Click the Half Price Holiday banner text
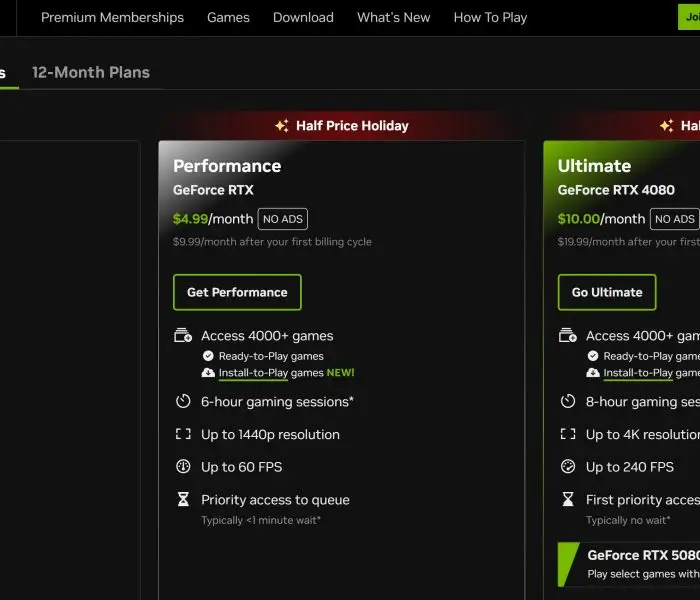The image size is (700, 600). click(352, 126)
